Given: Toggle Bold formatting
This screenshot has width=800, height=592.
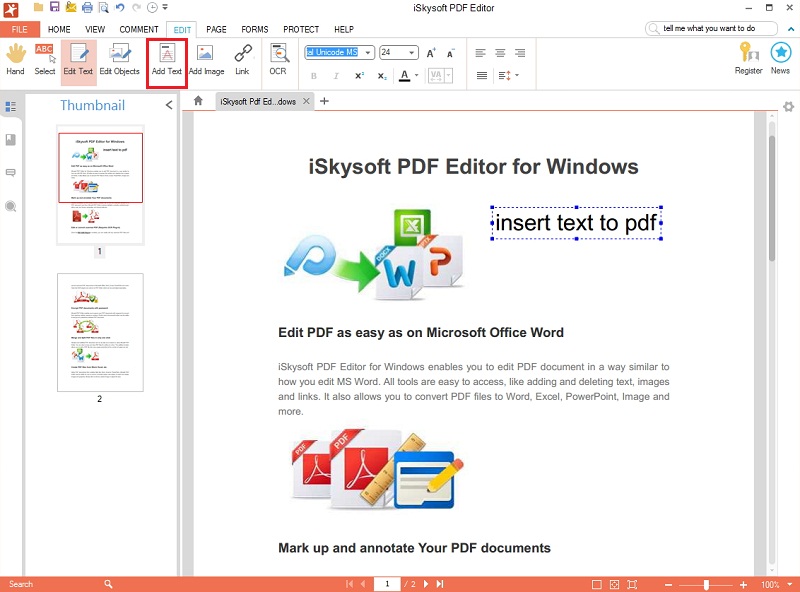Looking at the screenshot, I should click(314, 76).
